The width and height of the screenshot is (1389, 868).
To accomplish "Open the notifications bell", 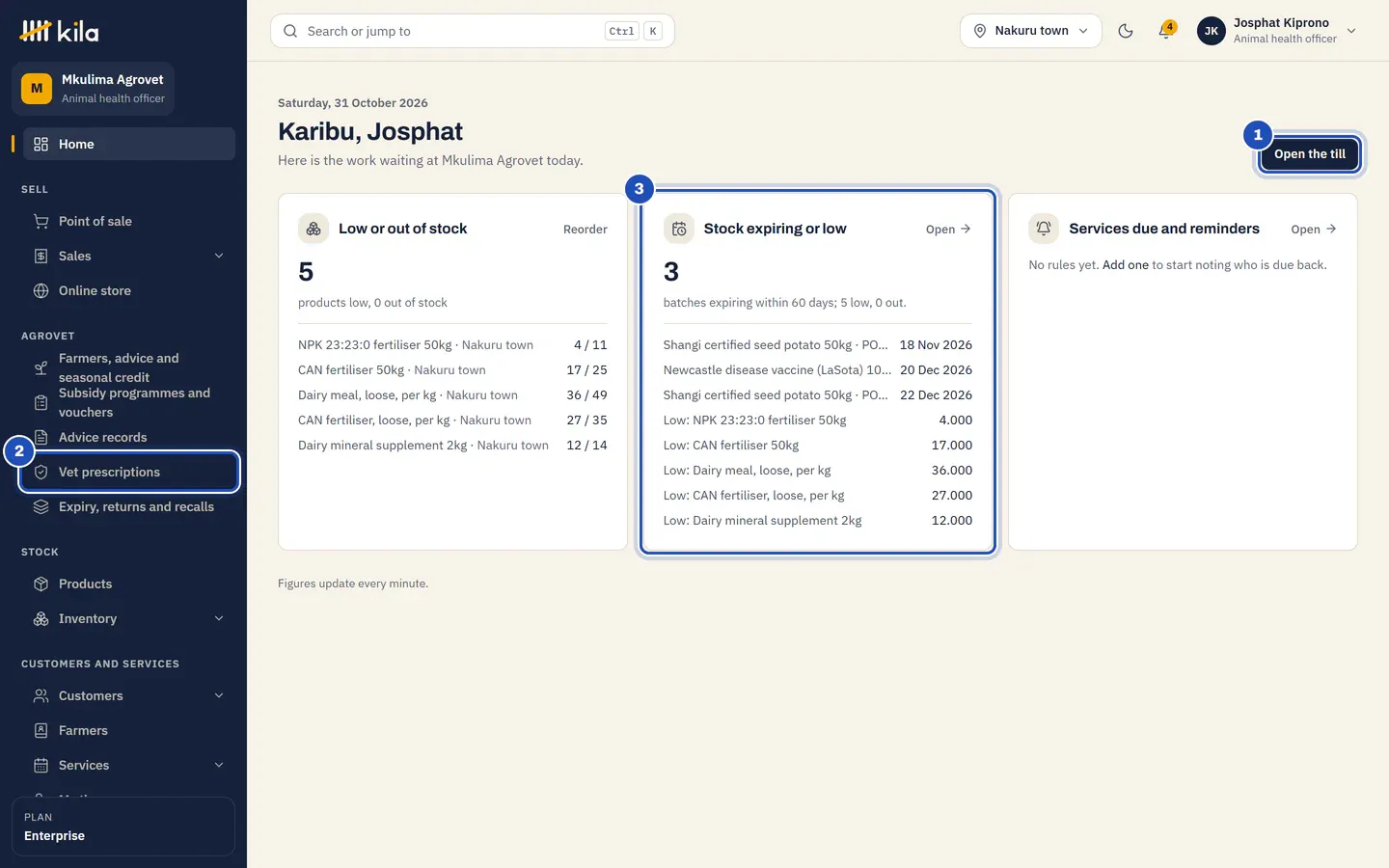I will click(1166, 31).
